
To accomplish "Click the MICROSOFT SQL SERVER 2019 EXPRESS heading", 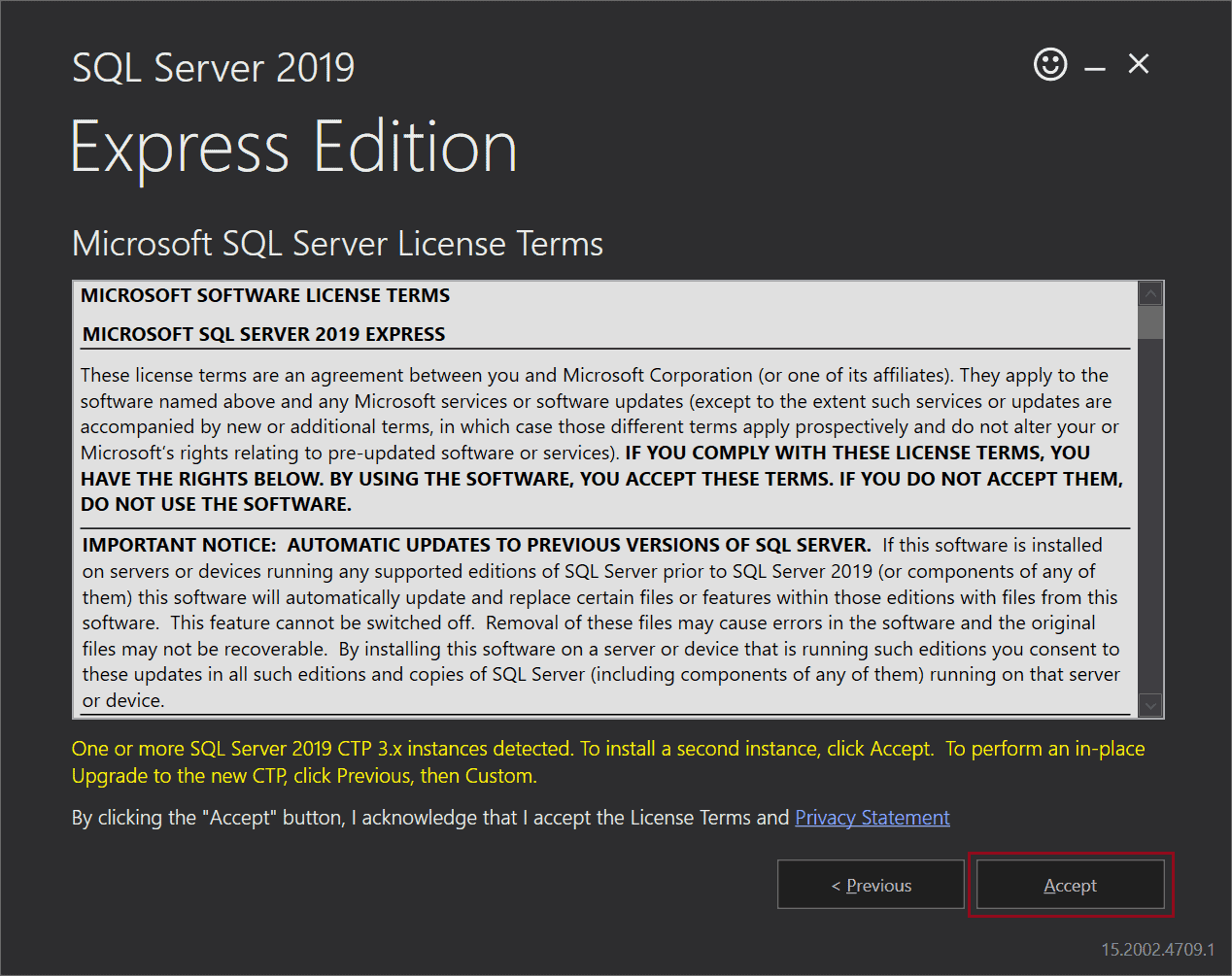I will pos(263,334).
